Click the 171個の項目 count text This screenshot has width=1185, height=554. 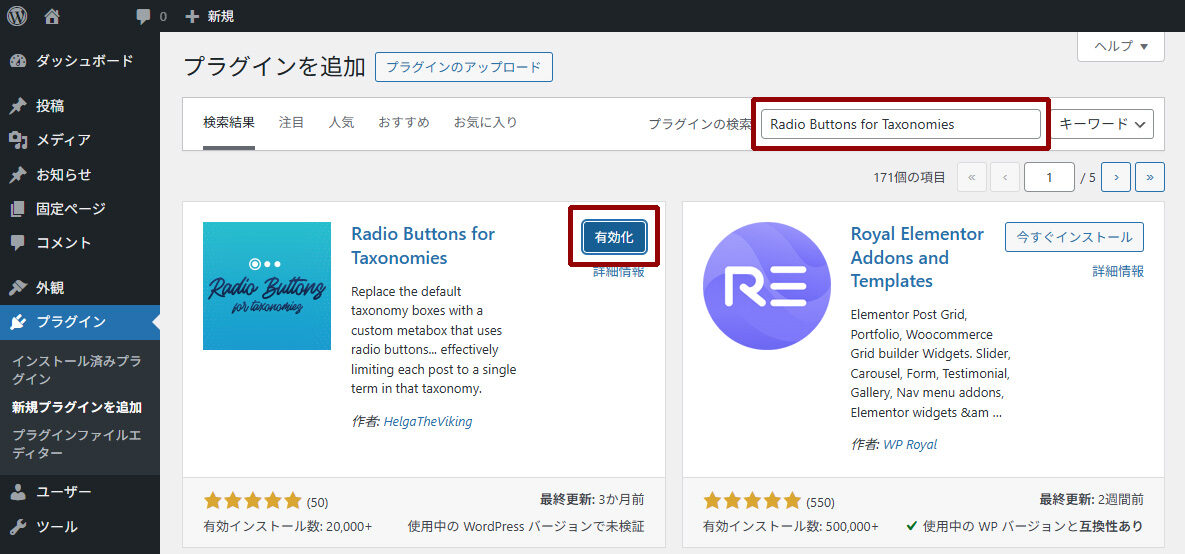909,178
